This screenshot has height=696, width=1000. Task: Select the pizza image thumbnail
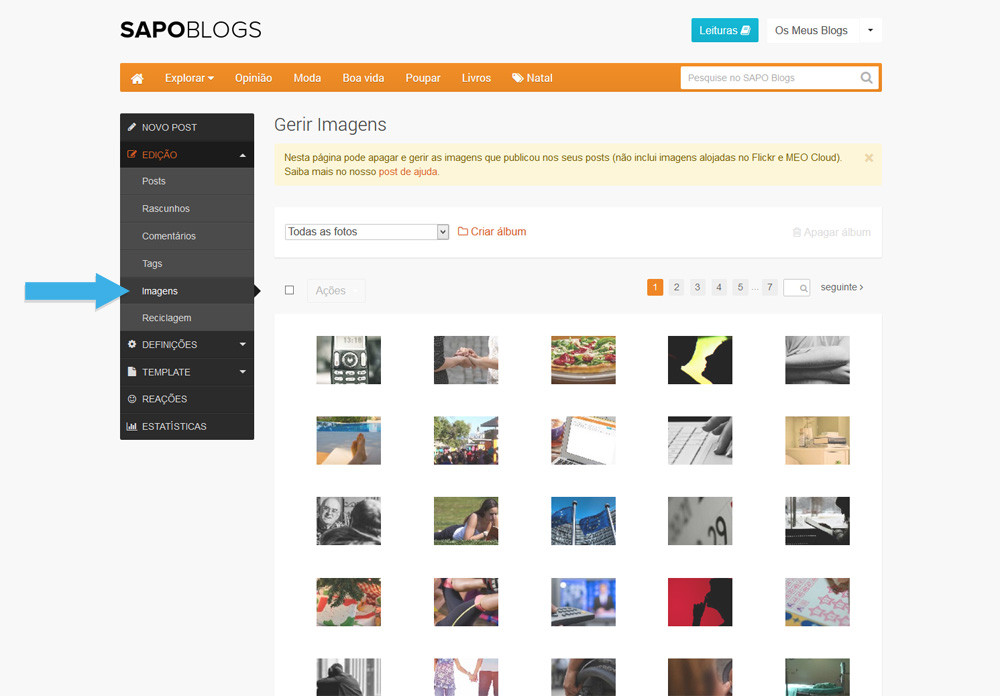tap(583, 360)
